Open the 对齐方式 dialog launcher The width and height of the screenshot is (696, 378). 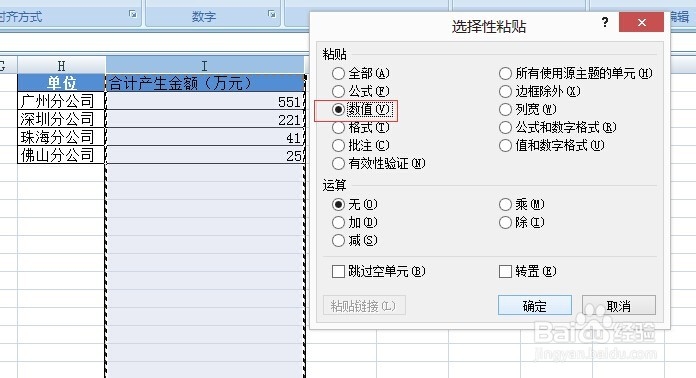point(133,14)
